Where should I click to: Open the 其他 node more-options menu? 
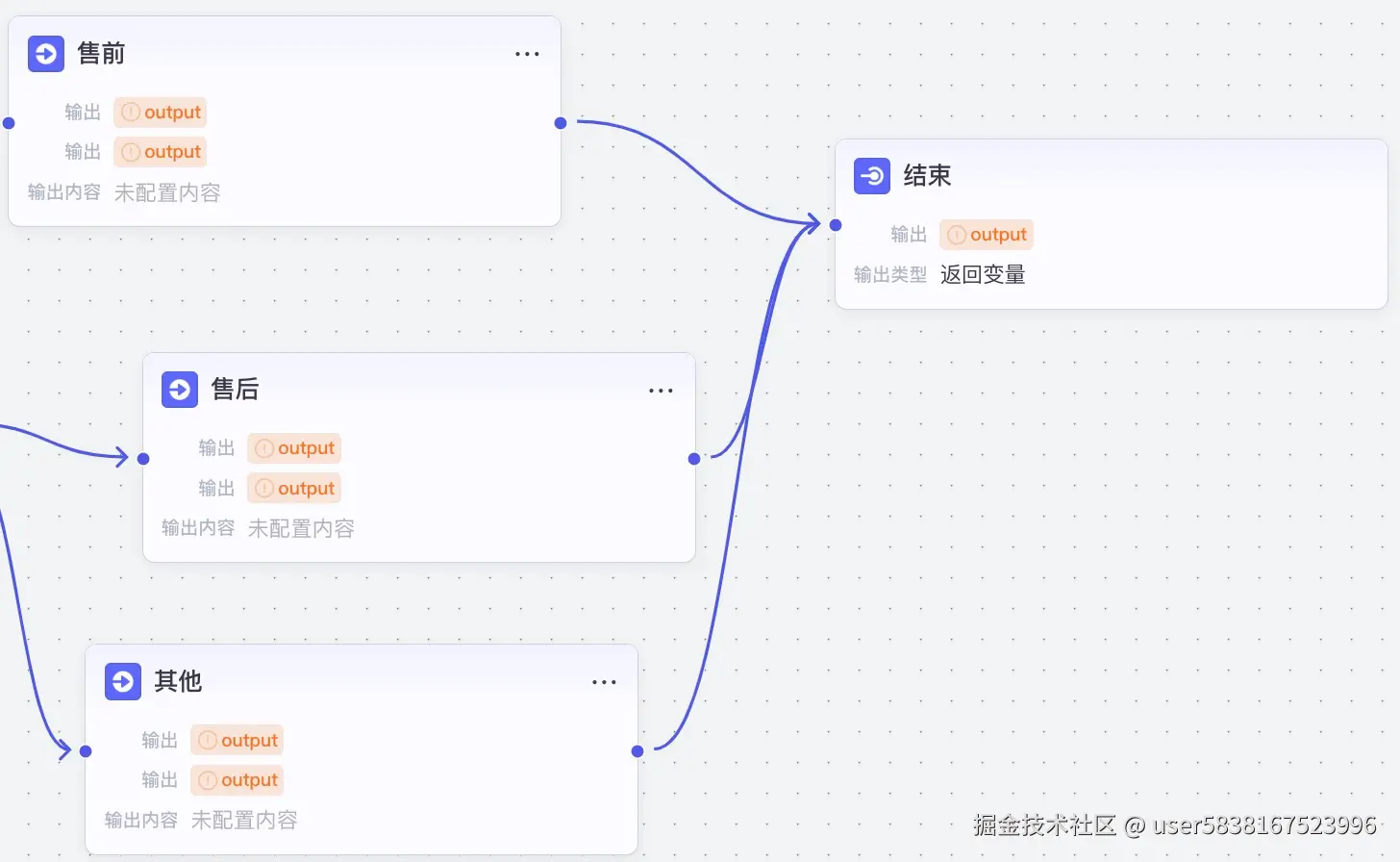point(604,682)
